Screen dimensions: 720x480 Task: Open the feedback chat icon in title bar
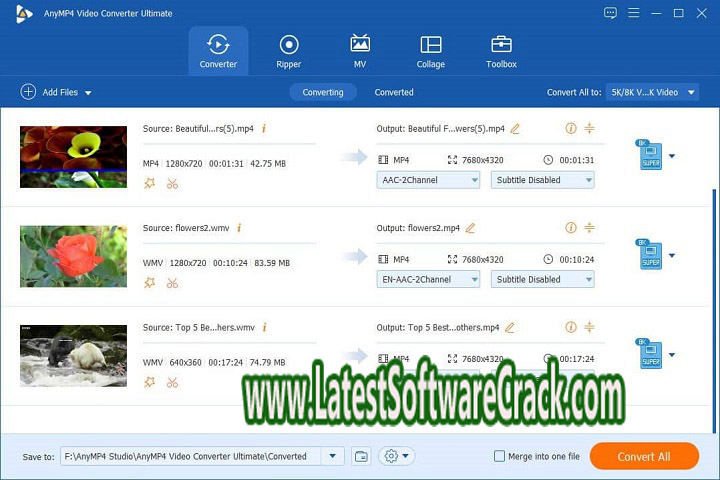(610, 13)
